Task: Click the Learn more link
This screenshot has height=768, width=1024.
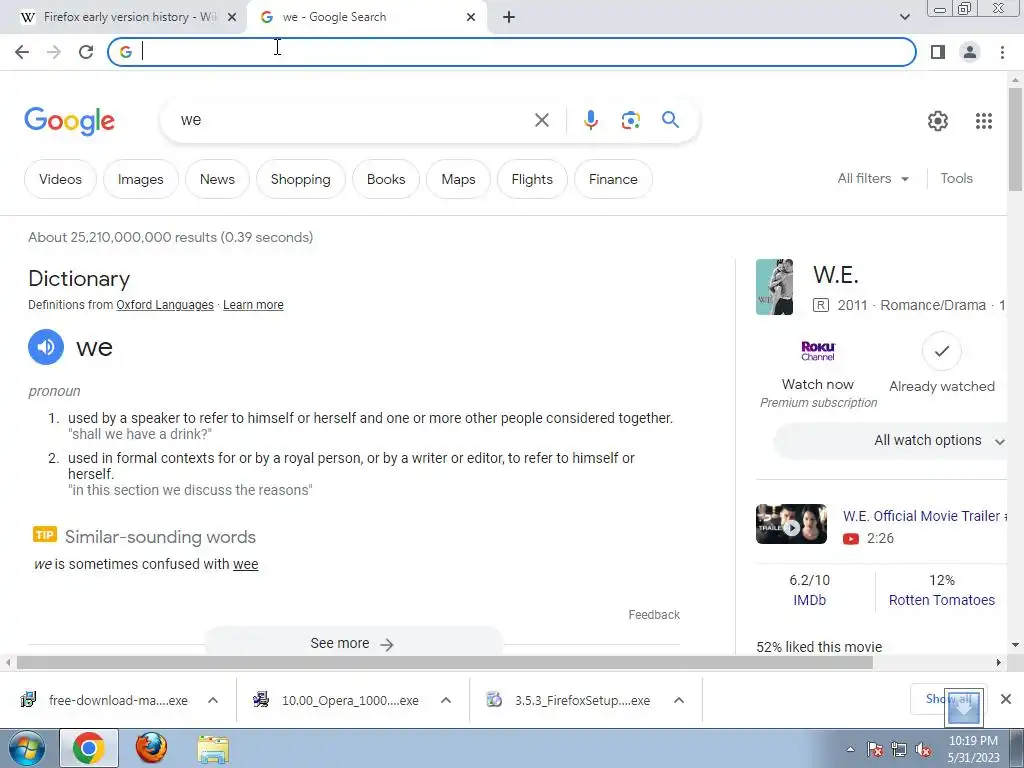Action: tap(253, 305)
